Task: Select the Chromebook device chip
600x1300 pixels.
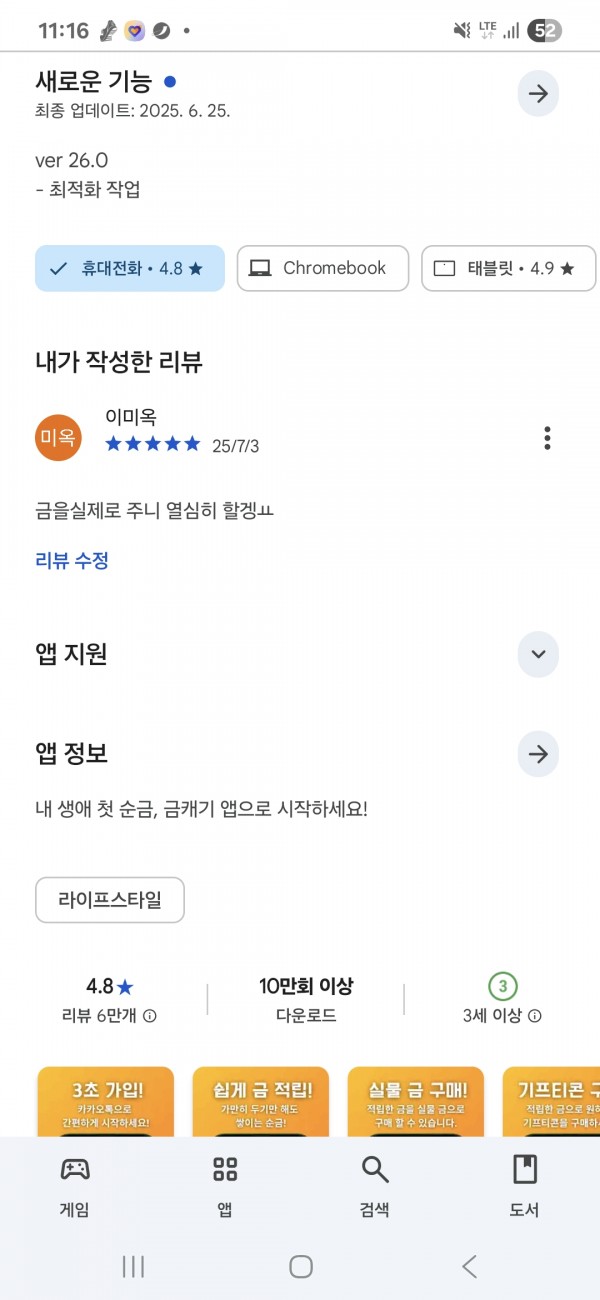Action: tap(323, 268)
